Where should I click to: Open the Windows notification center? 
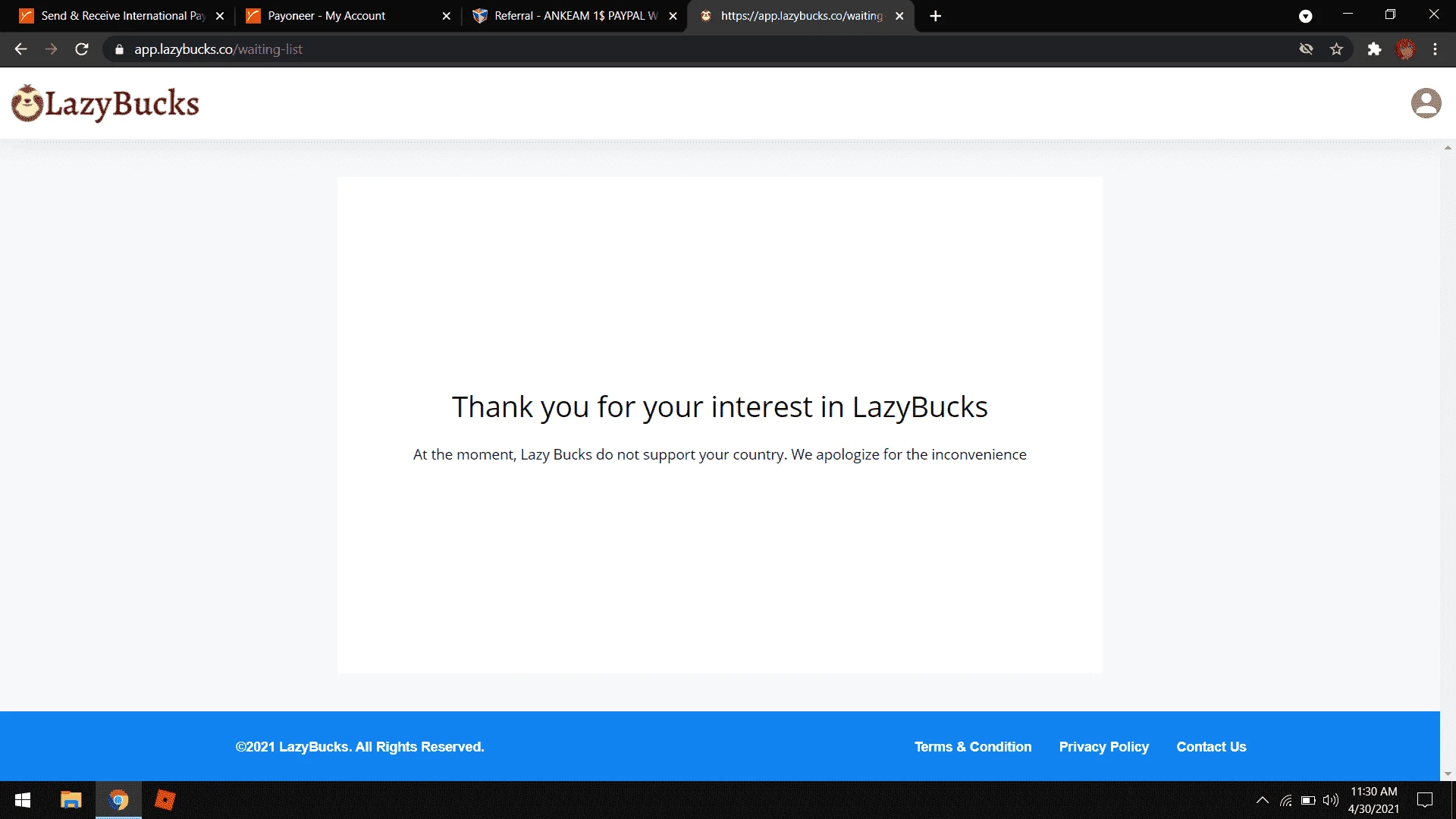pos(1425,800)
